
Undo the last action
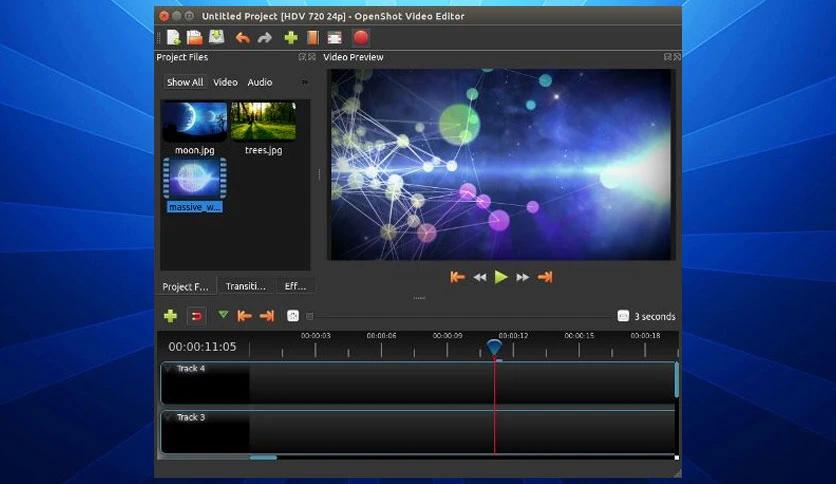[242, 38]
